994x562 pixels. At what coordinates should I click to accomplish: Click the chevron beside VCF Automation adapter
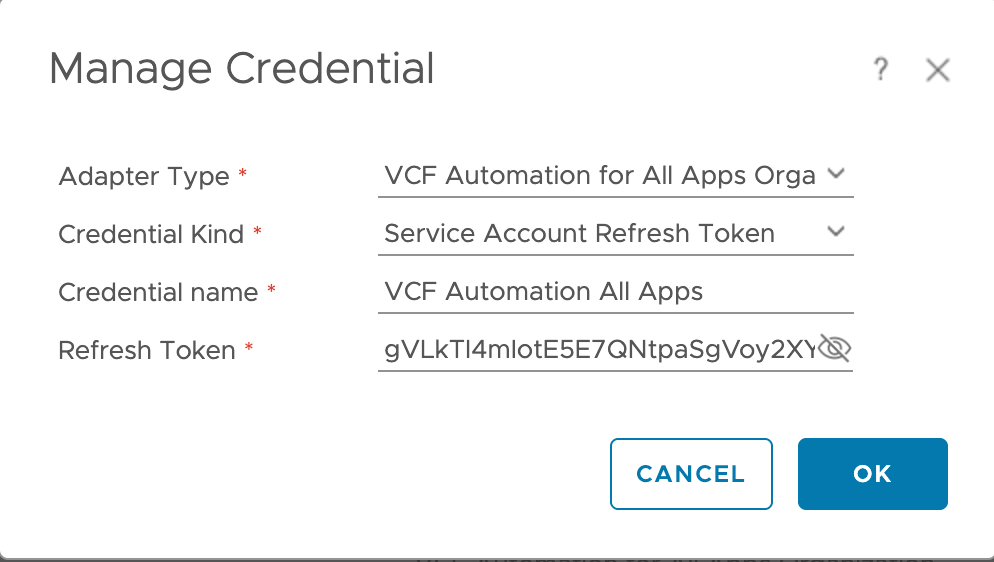(836, 175)
